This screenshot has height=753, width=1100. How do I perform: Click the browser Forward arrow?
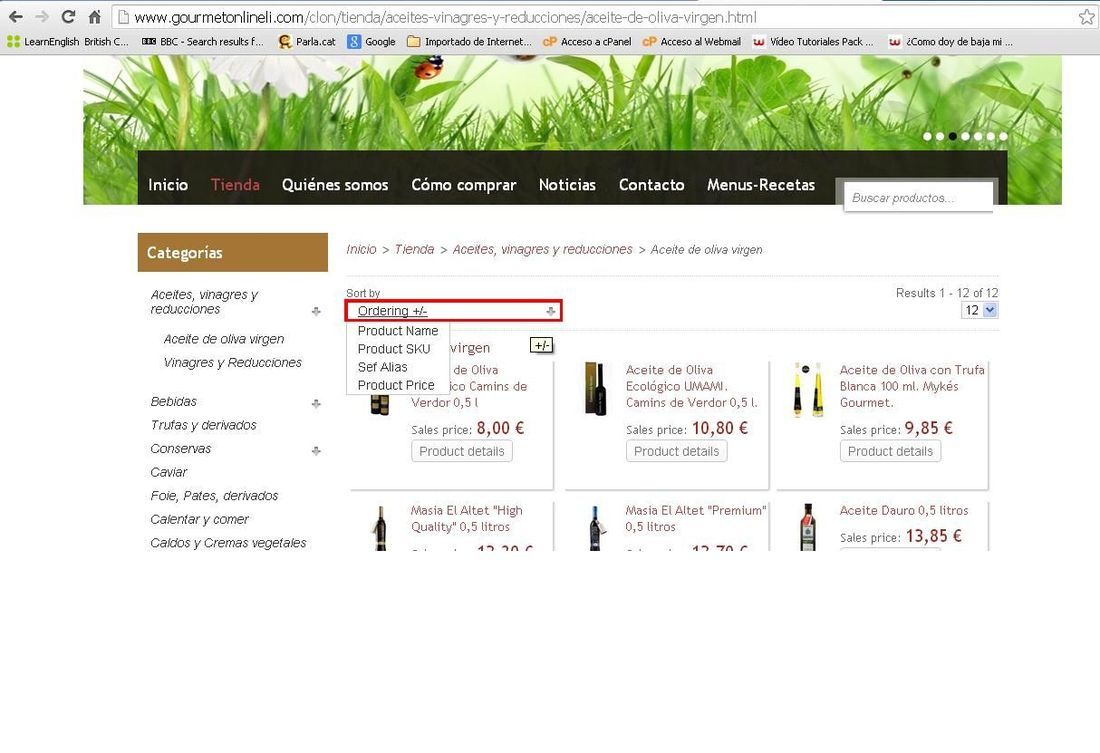click(x=42, y=16)
